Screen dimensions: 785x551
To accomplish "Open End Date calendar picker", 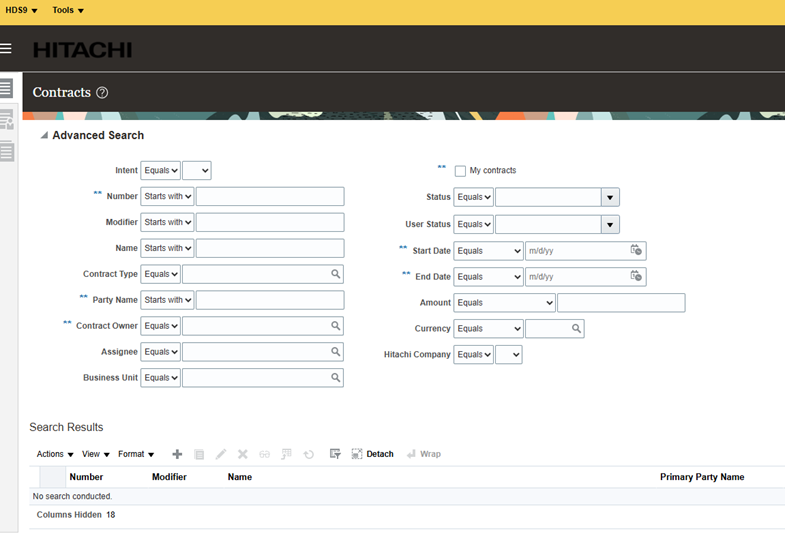I will (636, 276).
